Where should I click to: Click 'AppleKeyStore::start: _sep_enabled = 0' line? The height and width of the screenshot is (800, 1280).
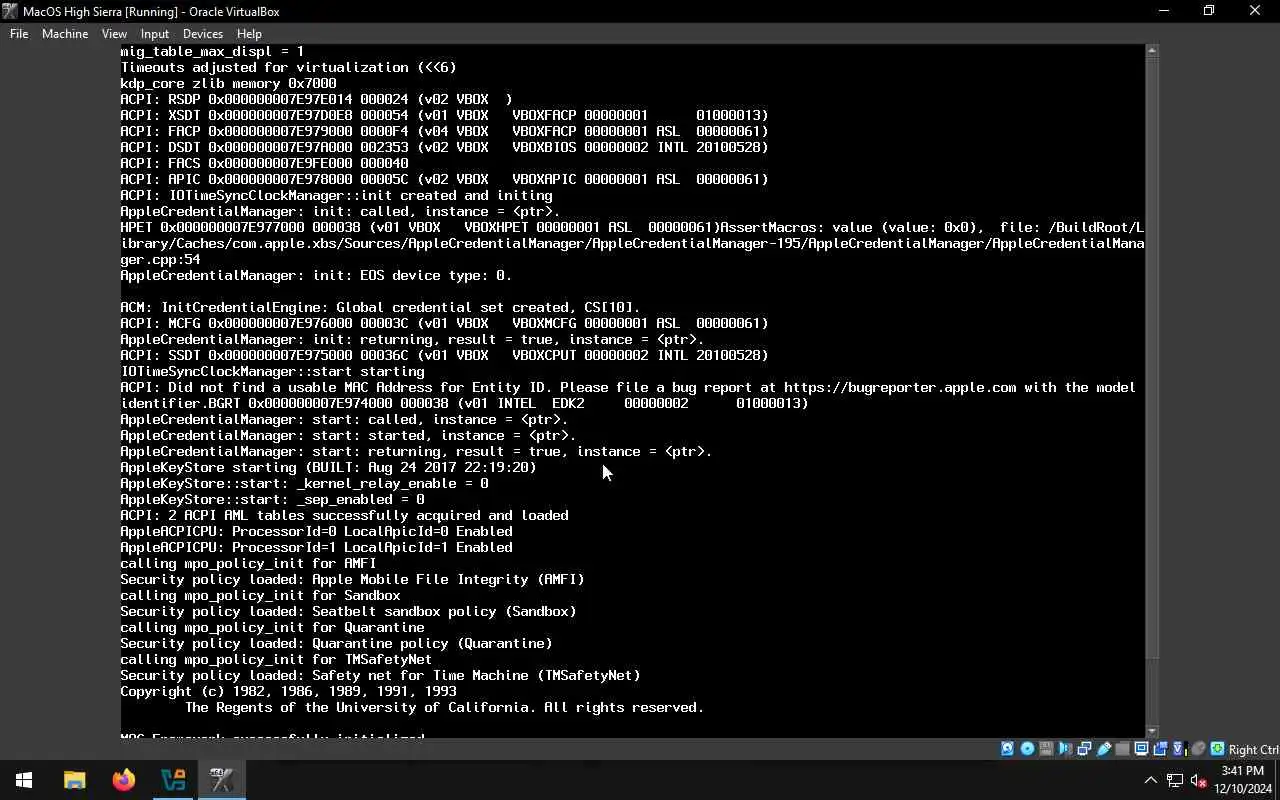click(272, 499)
